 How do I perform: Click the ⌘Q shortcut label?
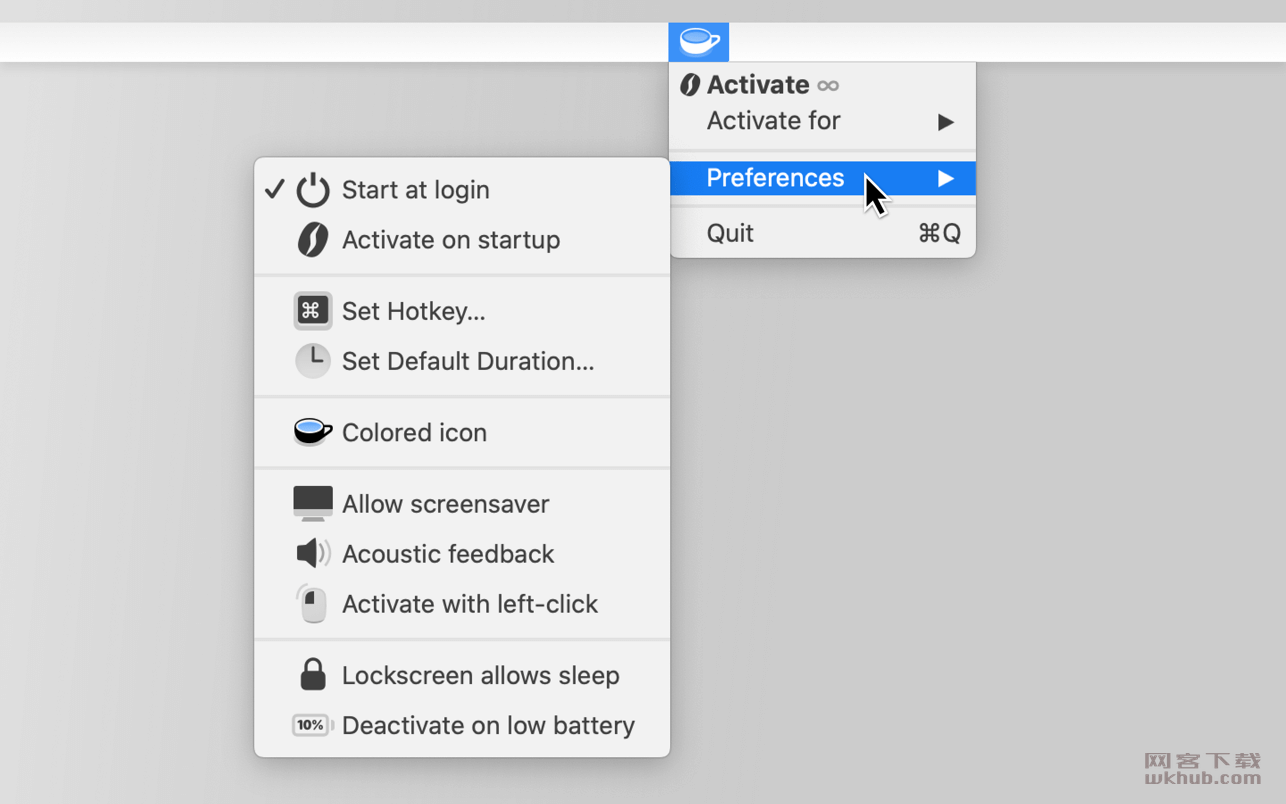click(x=939, y=233)
